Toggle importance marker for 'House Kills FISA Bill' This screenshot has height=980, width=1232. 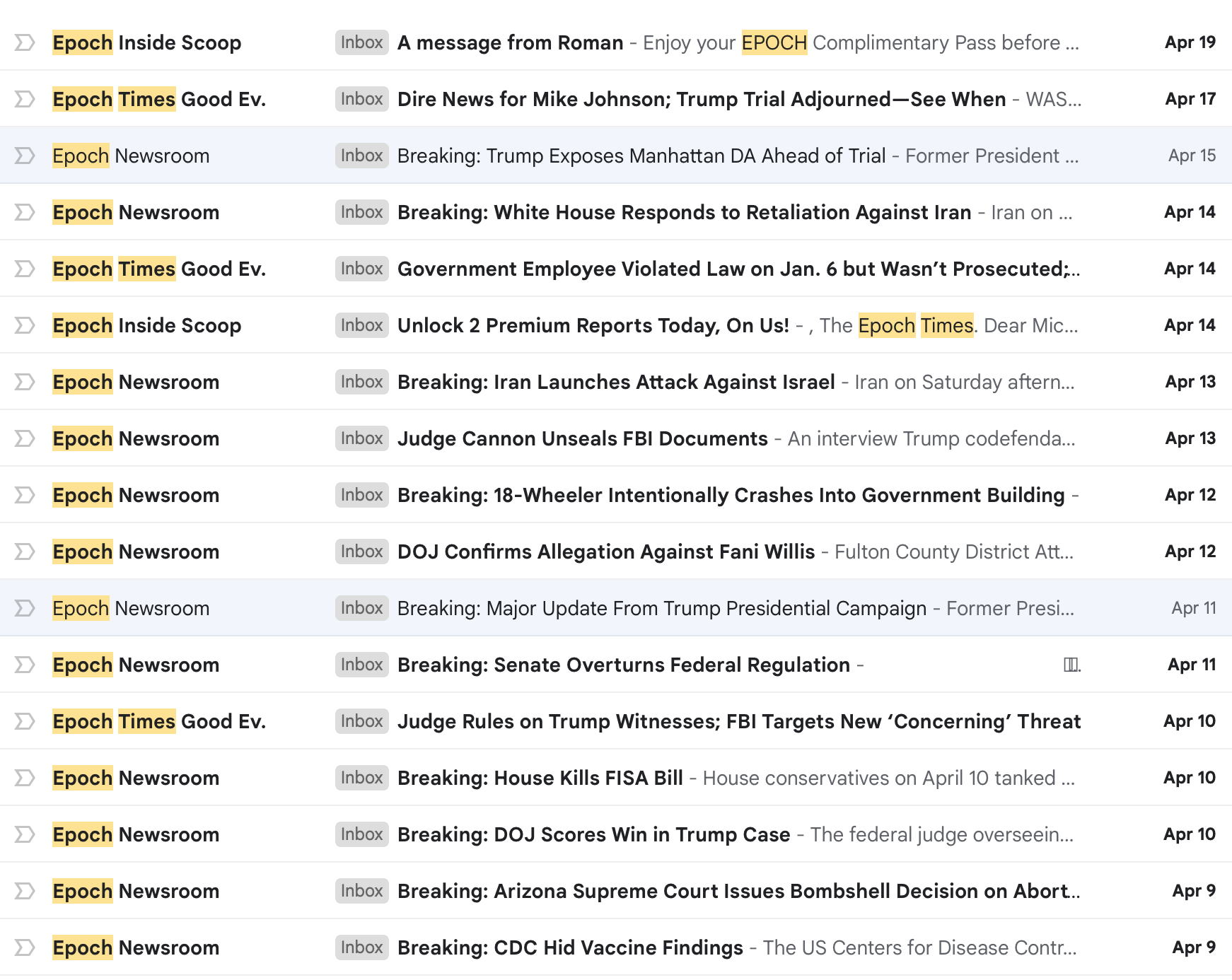(x=25, y=778)
